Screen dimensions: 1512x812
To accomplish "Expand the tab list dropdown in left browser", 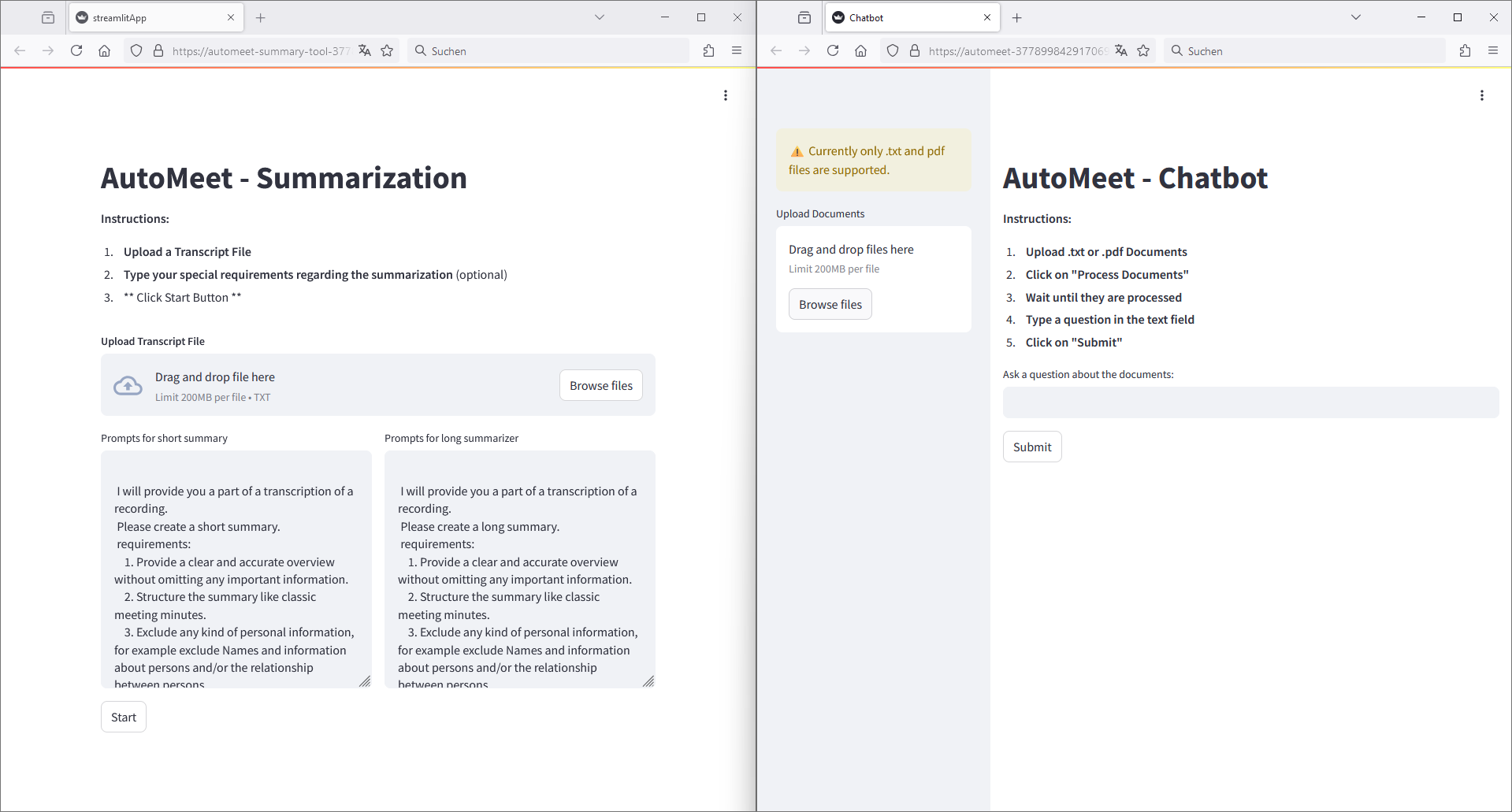I will coord(599,17).
